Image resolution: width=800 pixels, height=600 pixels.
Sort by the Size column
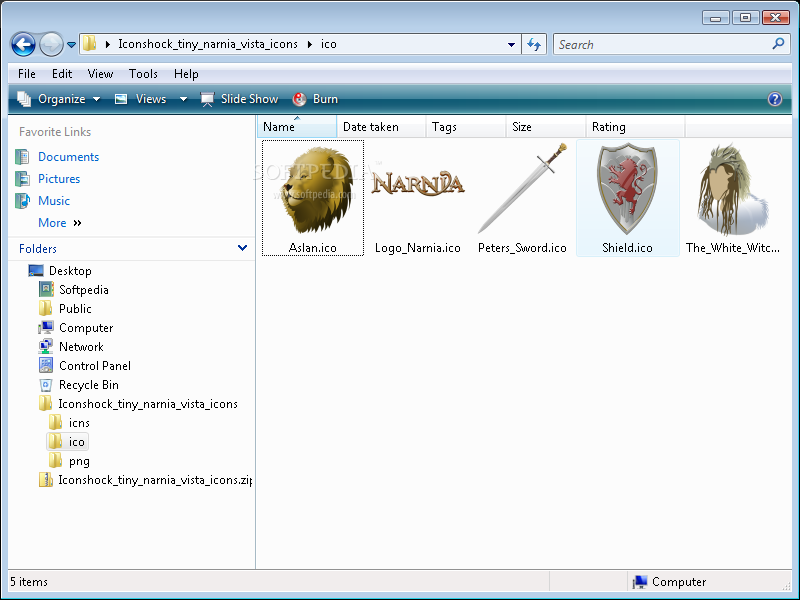point(546,127)
